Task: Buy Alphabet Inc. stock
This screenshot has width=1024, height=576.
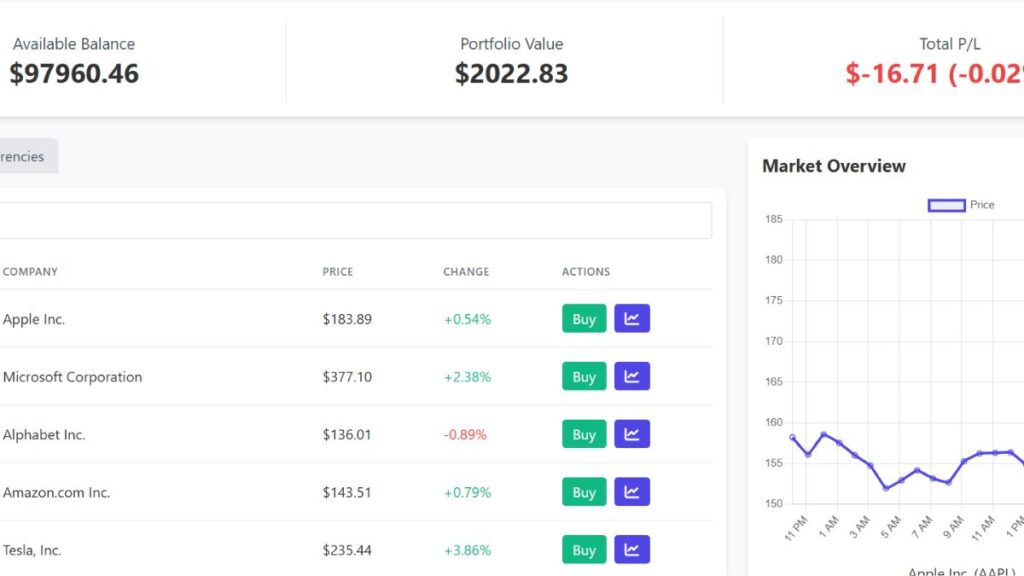Action: (x=584, y=434)
